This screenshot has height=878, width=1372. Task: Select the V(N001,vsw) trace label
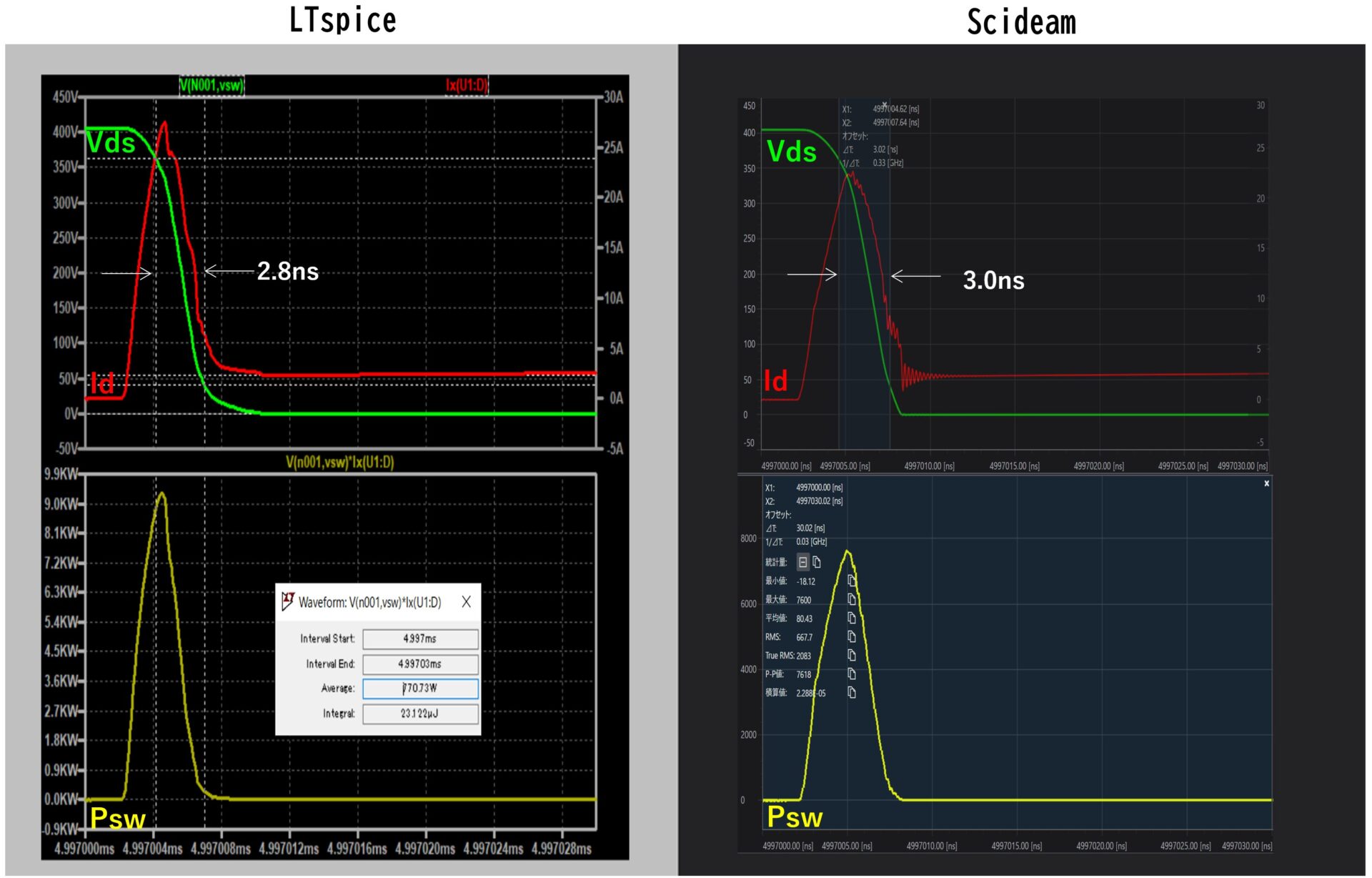pyautogui.click(x=212, y=86)
